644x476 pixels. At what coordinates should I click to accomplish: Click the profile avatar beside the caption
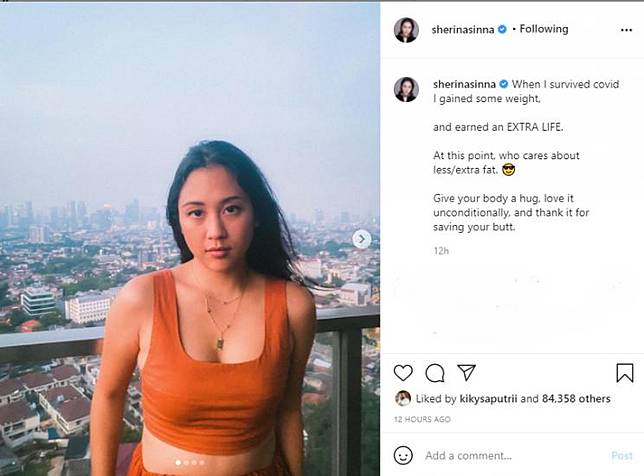coord(406,89)
